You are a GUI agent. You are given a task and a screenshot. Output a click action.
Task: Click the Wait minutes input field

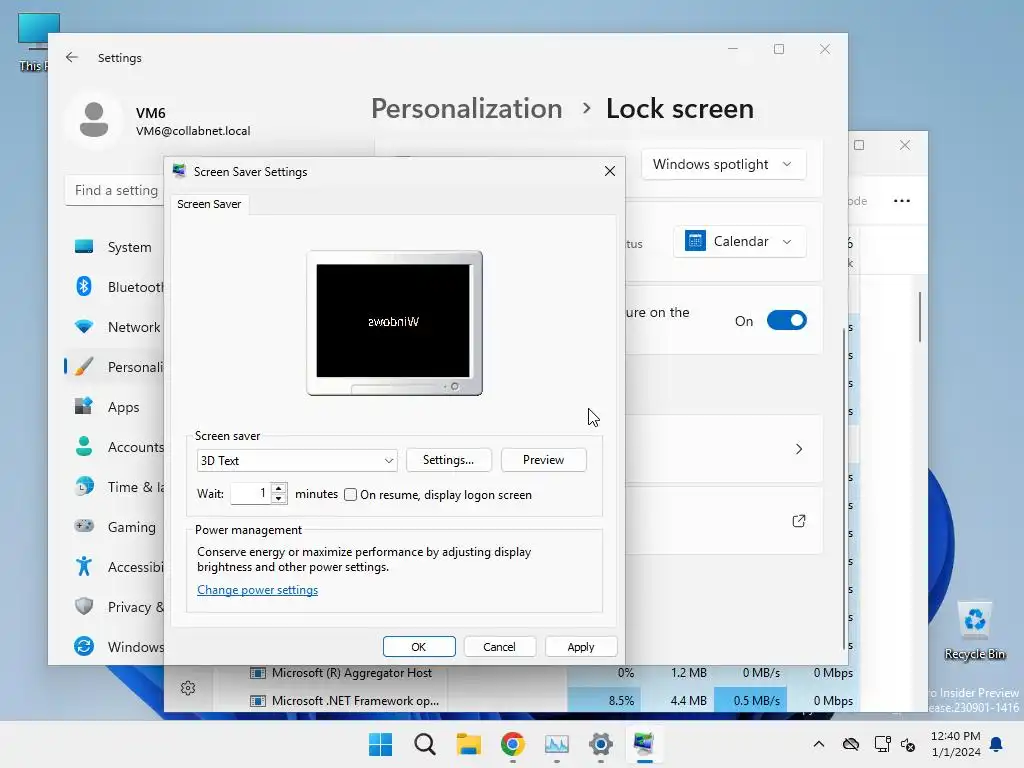pyautogui.click(x=251, y=494)
